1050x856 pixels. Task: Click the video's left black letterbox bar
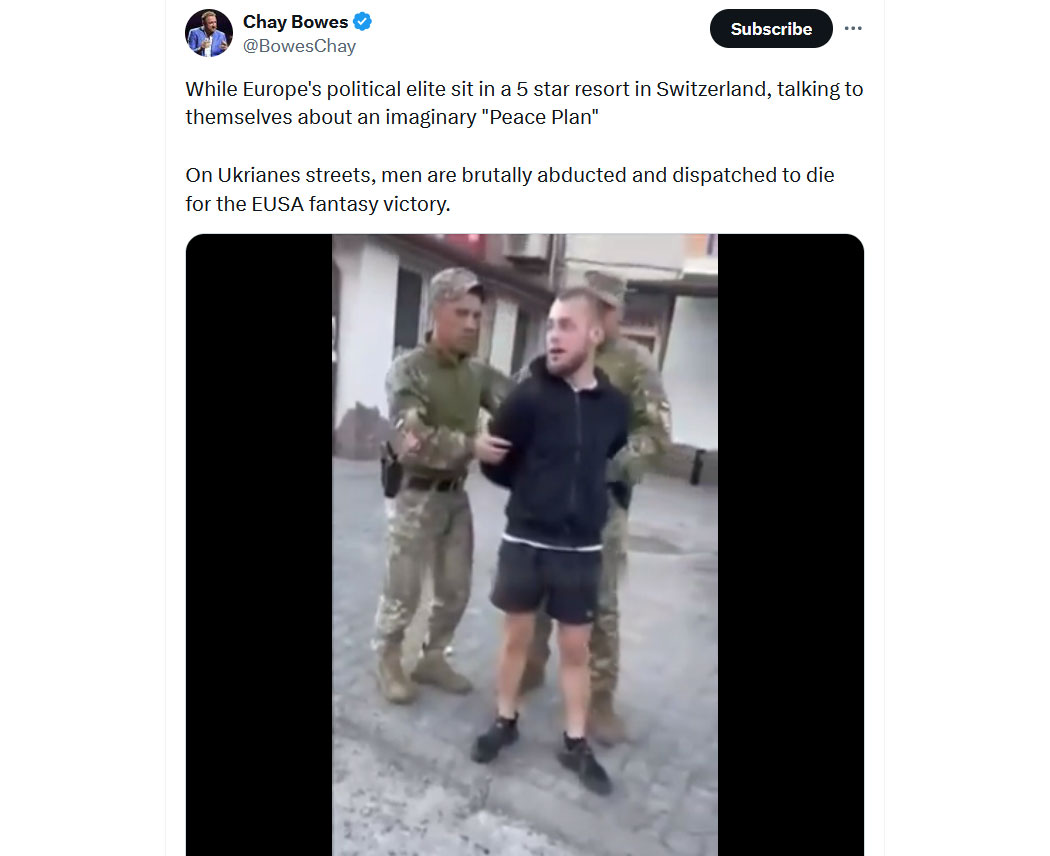[x=259, y=545]
